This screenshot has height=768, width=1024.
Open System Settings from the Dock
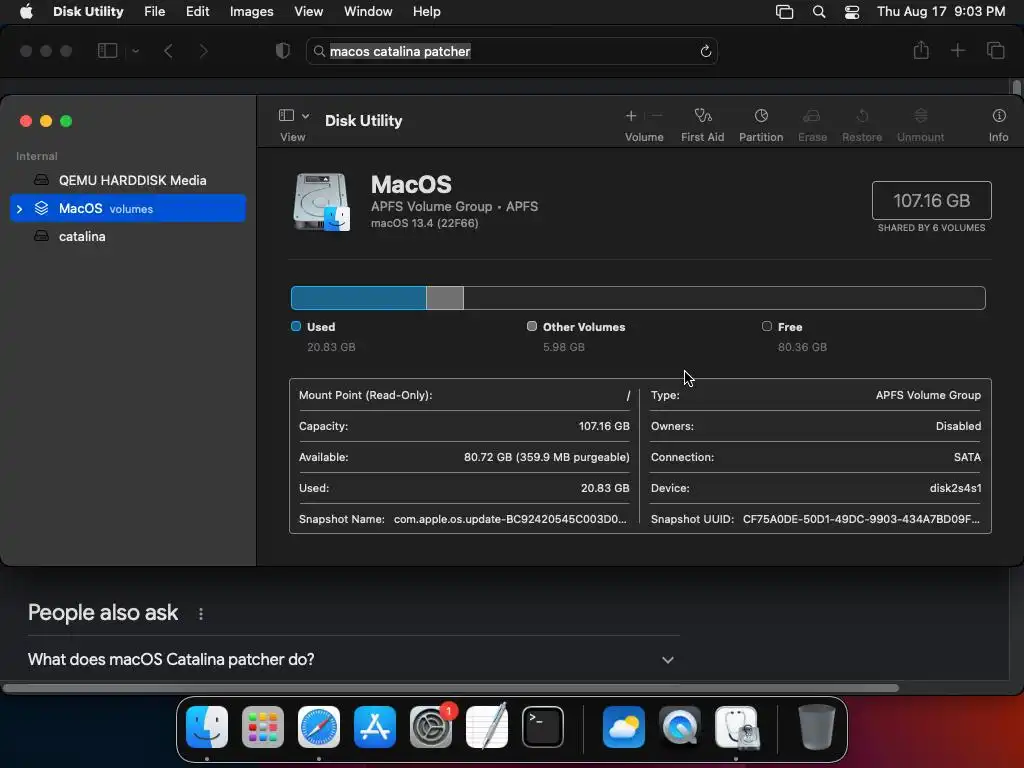point(431,727)
